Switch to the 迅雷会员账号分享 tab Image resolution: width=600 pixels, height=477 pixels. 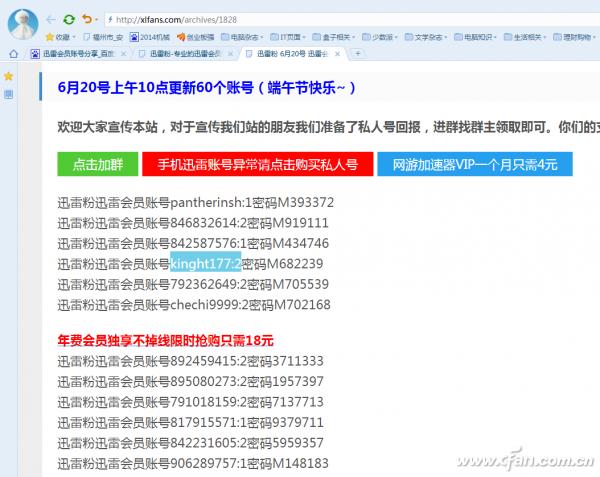coord(78,54)
